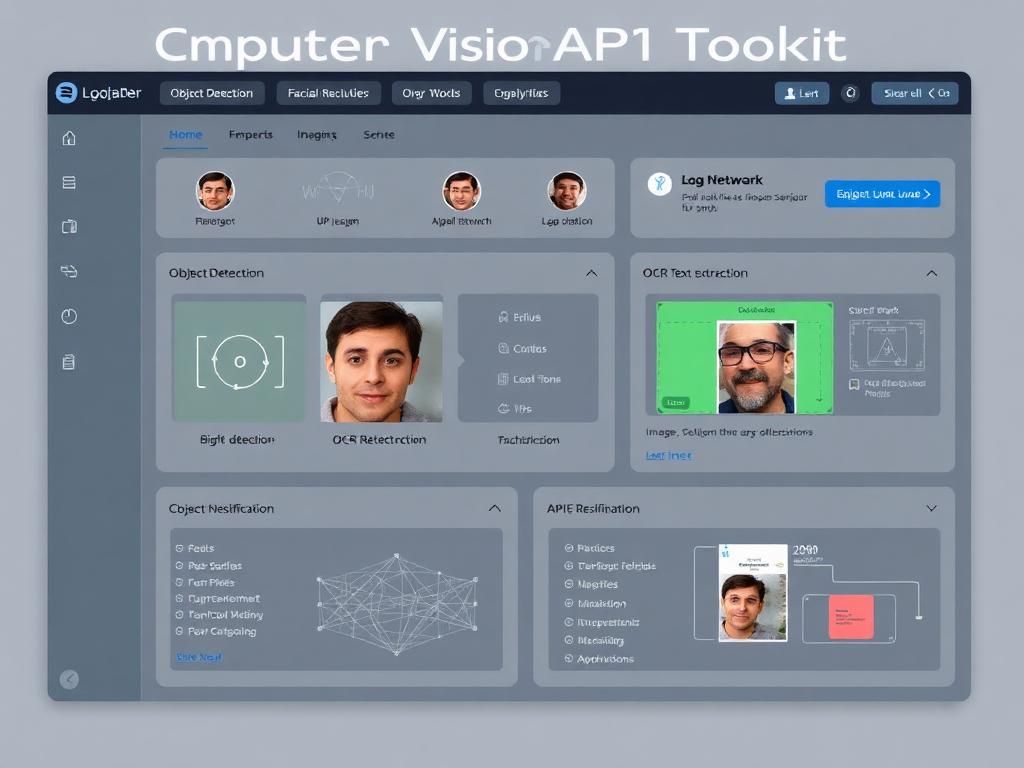This screenshot has width=1024, height=768.
Task: Click the icon beside Contas
Action: (x=504, y=349)
